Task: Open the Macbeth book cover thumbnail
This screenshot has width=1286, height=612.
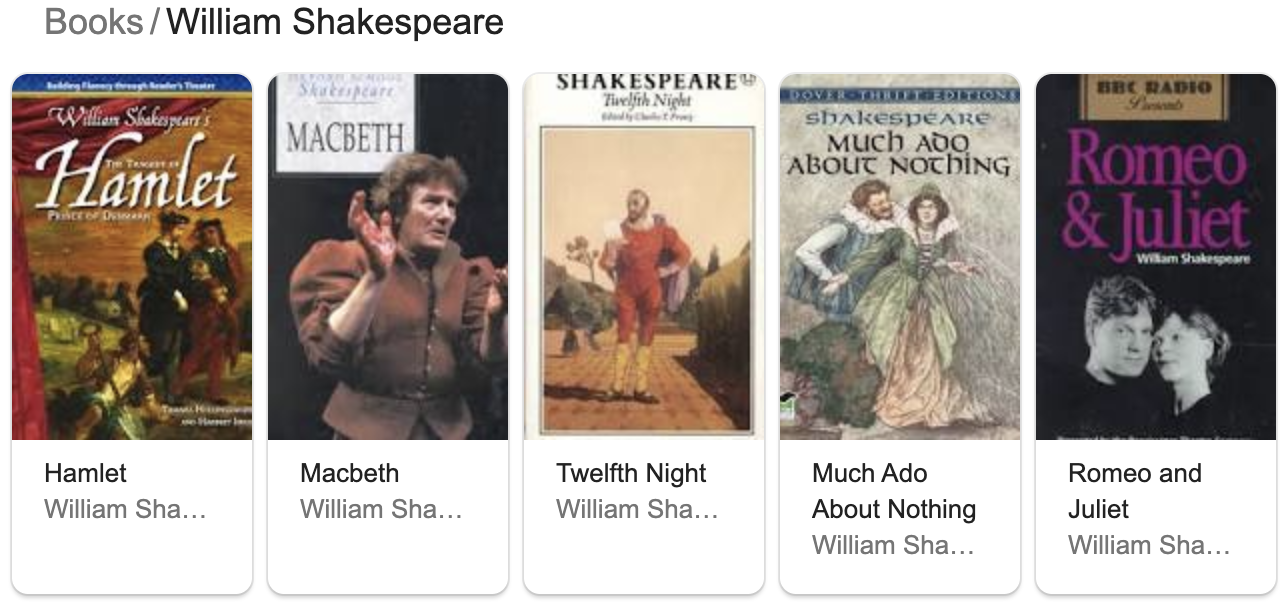Action: [x=388, y=257]
